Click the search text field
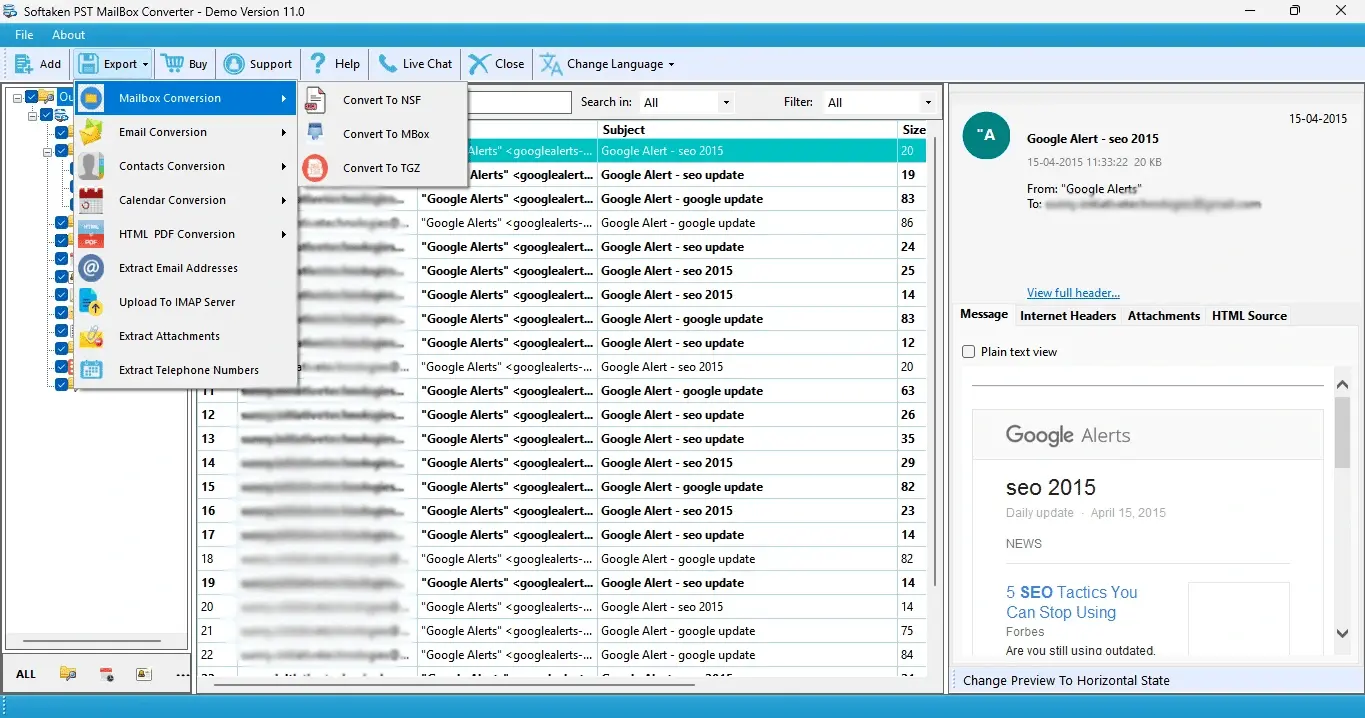This screenshot has height=718, width=1365. point(520,102)
